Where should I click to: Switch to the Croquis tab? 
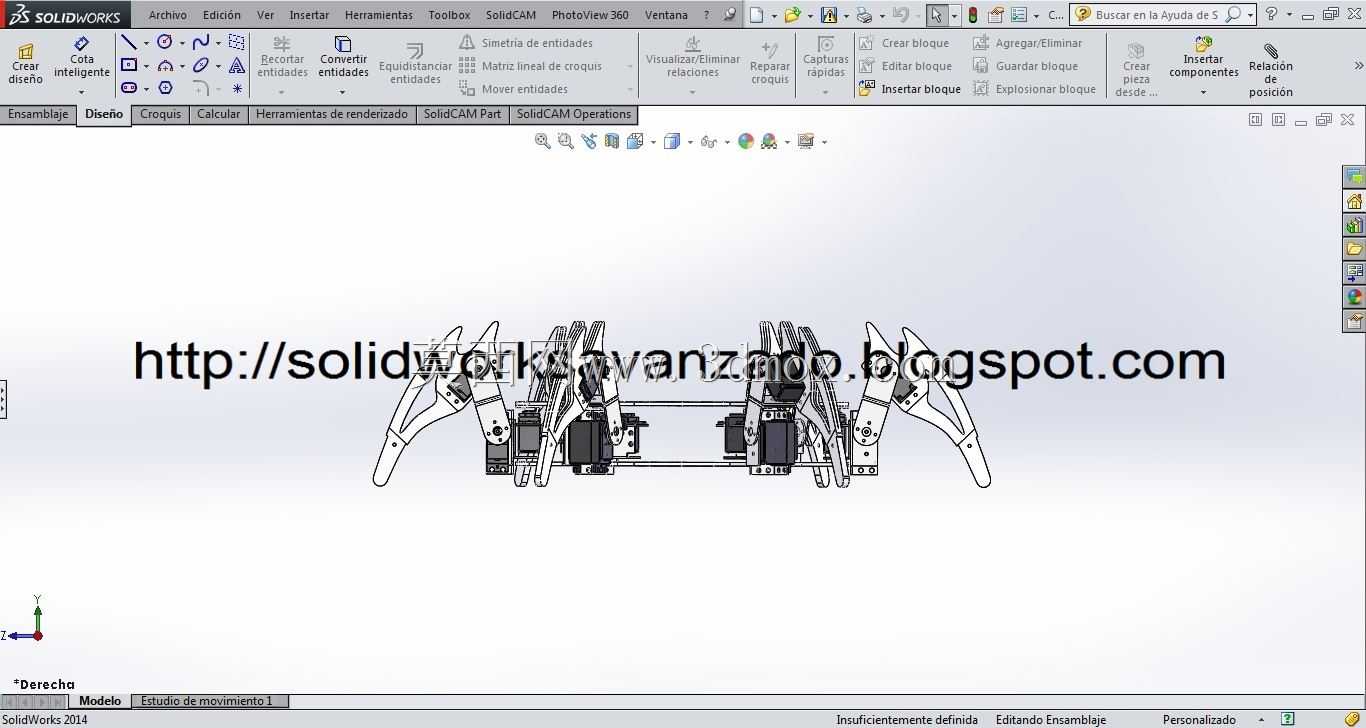click(160, 114)
